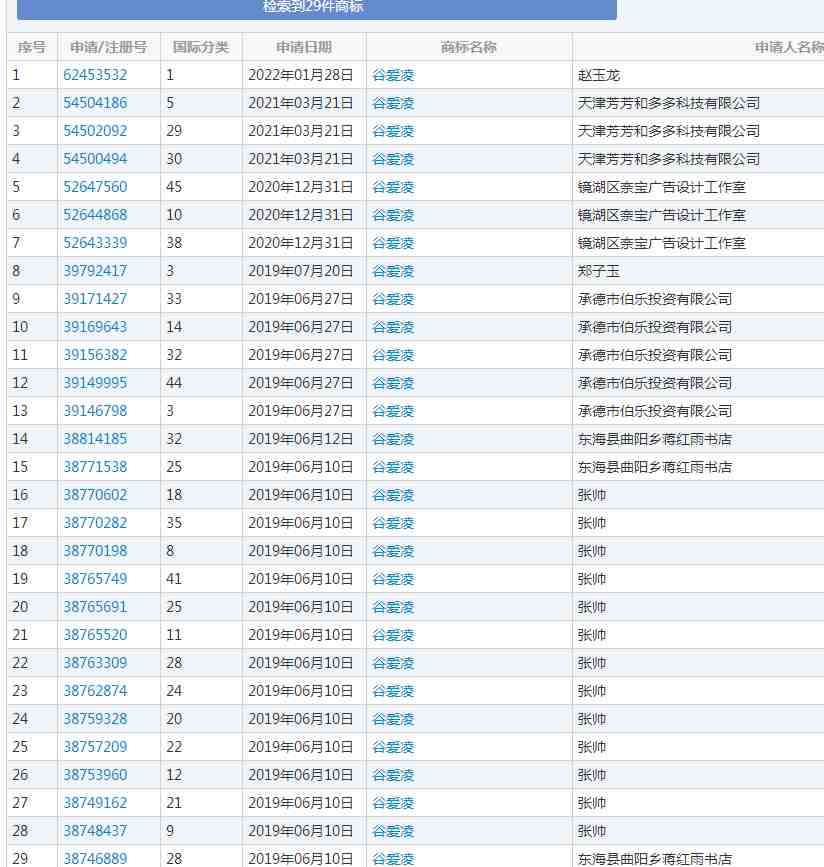Open registration number 52644868 link
The height and width of the screenshot is (867, 824).
coord(95,215)
